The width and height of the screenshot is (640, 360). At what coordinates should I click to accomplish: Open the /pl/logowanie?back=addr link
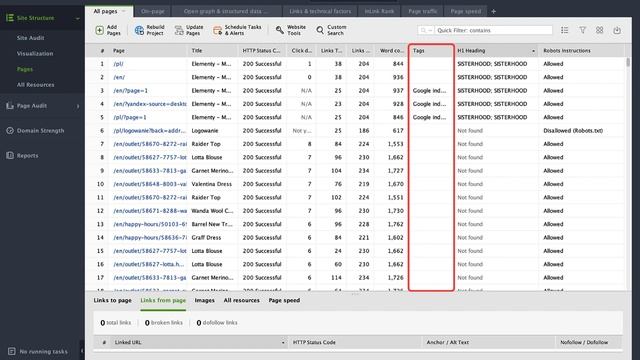pos(149,131)
